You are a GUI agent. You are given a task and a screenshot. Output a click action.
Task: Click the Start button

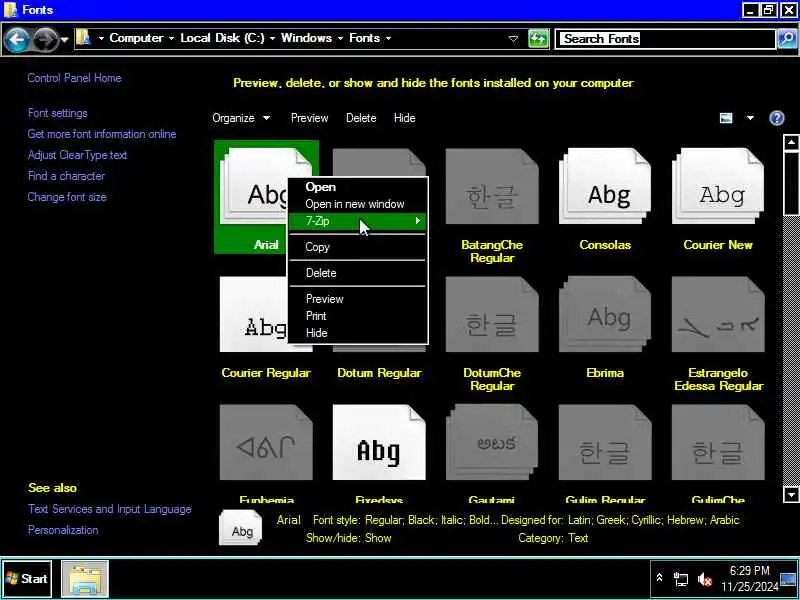click(x=27, y=579)
